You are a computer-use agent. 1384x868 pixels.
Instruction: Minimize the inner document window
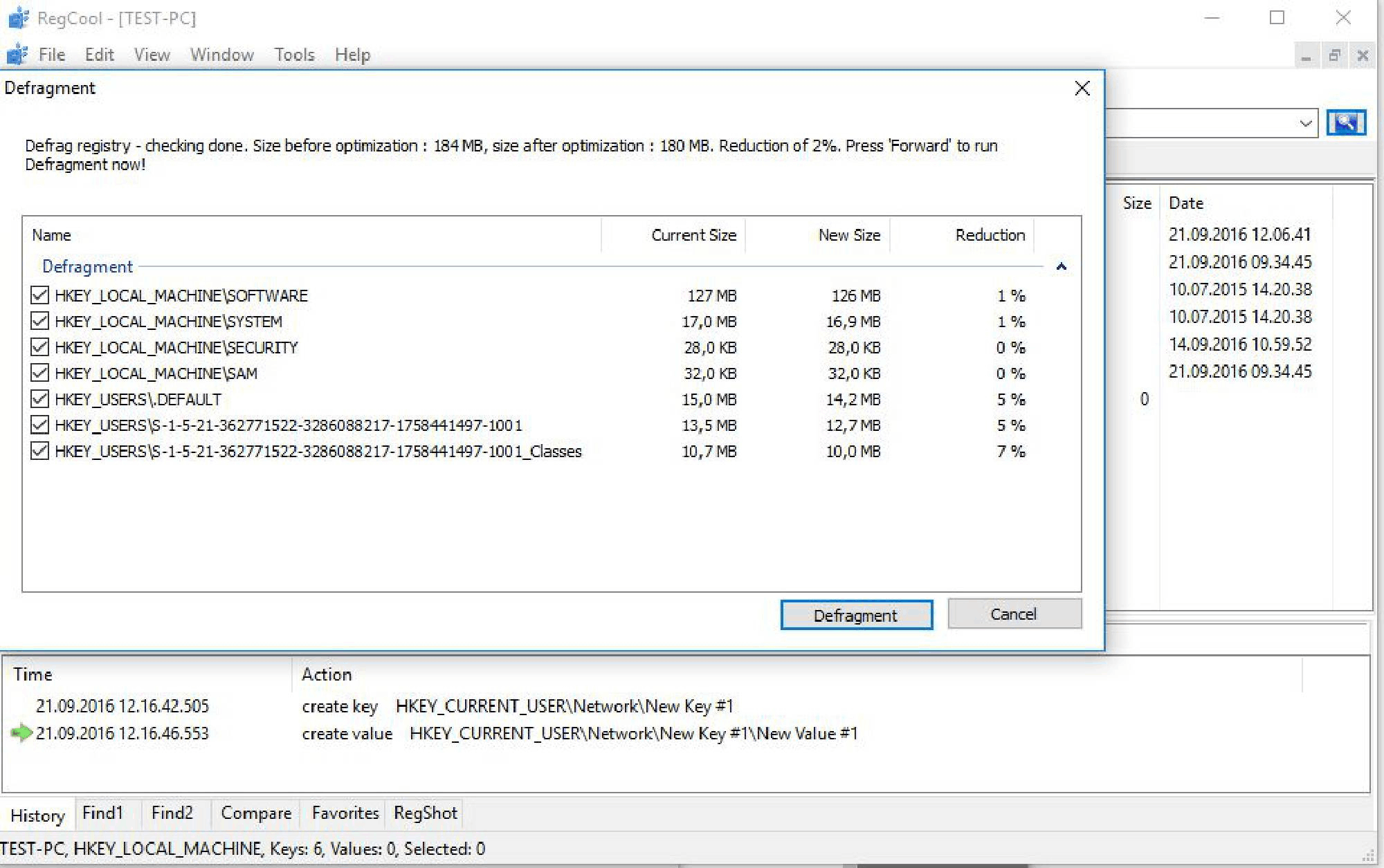tap(1306, 55)
